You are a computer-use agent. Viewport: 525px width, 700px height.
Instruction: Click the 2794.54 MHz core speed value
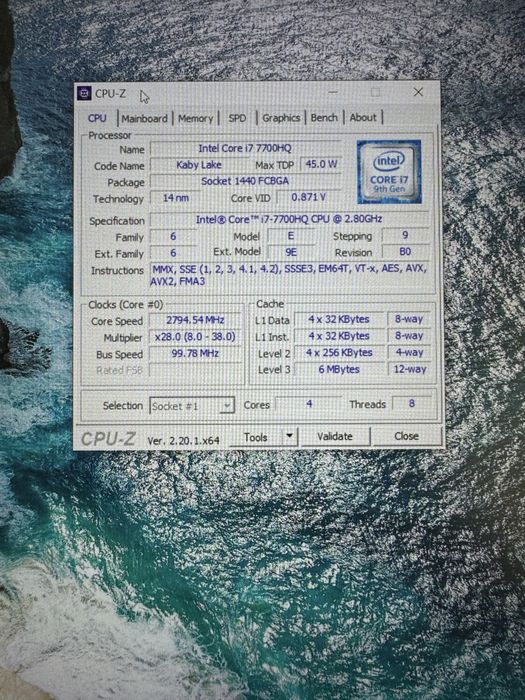click(x=195, y=320)
